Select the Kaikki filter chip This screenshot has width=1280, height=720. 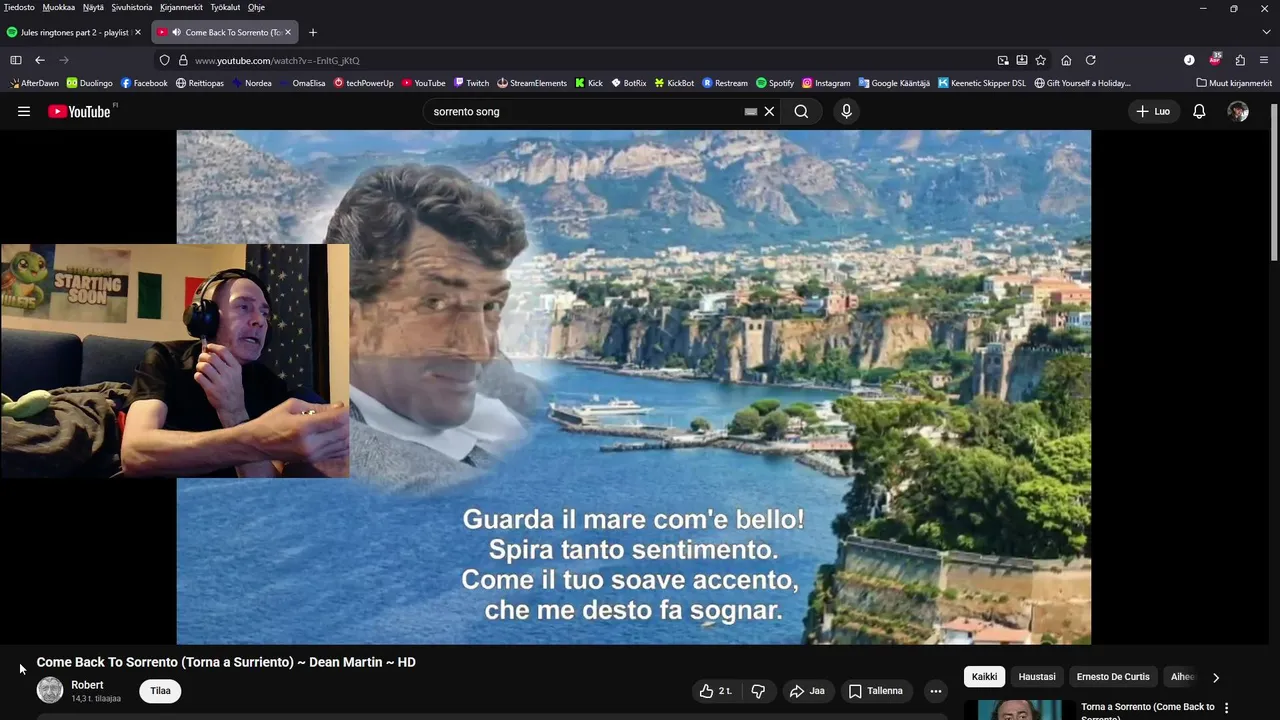(x=984, y=677)
